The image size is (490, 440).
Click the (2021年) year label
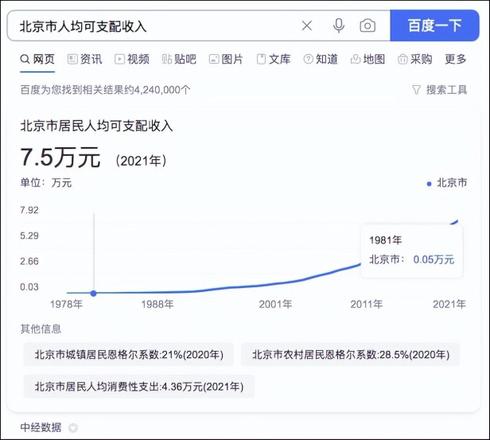141,161
